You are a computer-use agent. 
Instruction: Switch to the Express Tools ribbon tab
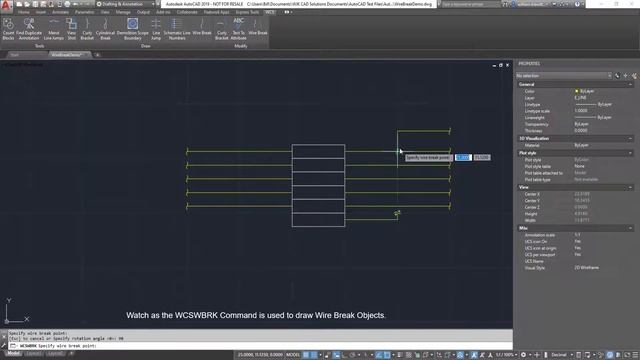(247, 12)
